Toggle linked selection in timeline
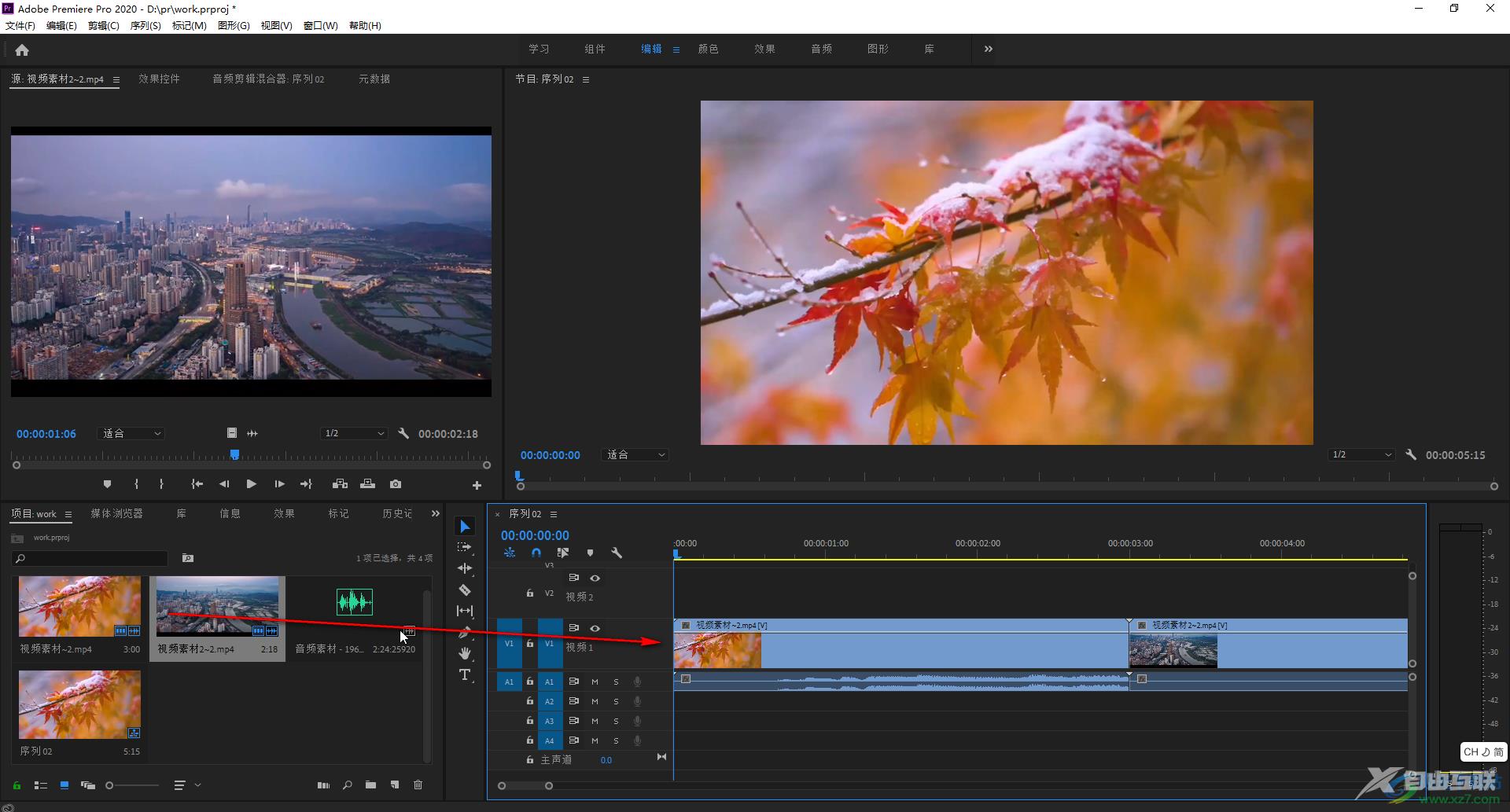Viewport: 1510px width, 812px height. click(563, 553)
